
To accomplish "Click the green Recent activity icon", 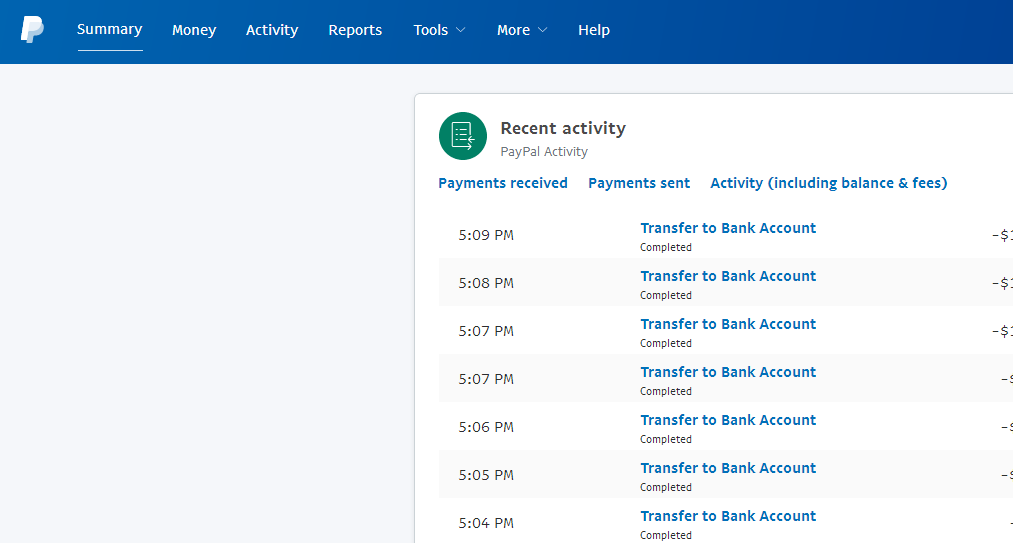I will point(463,136).
